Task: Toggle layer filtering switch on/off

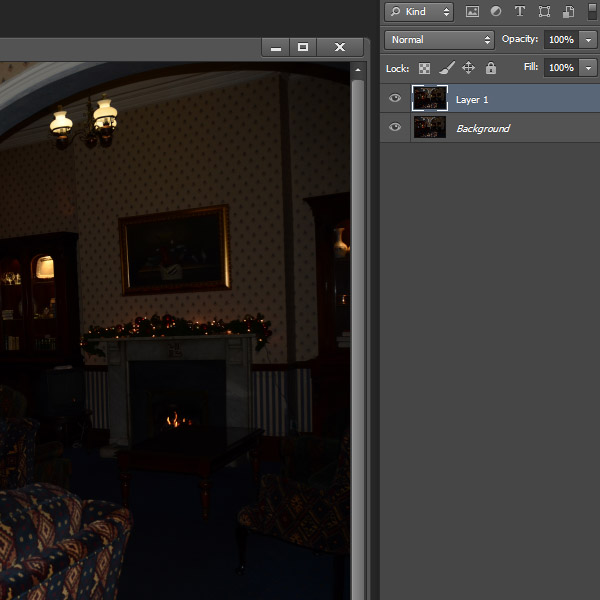Action: (592, 11)
